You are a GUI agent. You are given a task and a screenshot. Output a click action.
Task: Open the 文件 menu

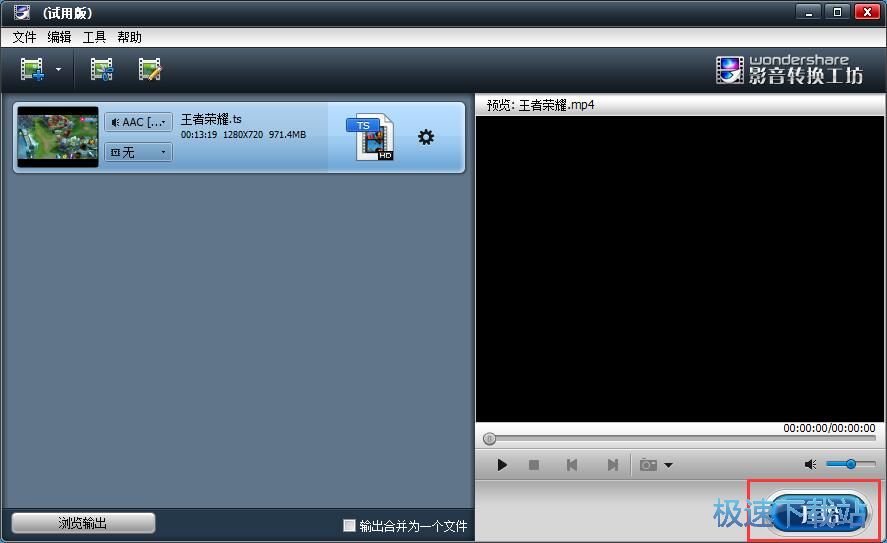24,37
